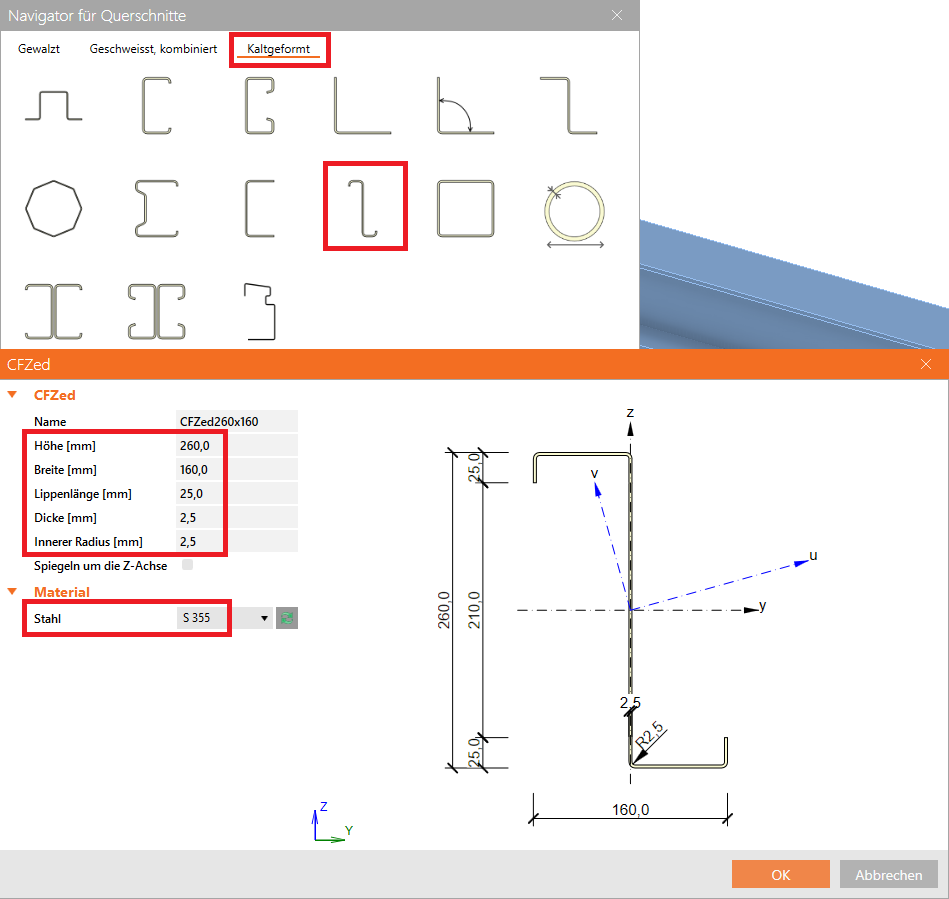Select the cold-formed C channel profile icon

(x=157, y=105)
